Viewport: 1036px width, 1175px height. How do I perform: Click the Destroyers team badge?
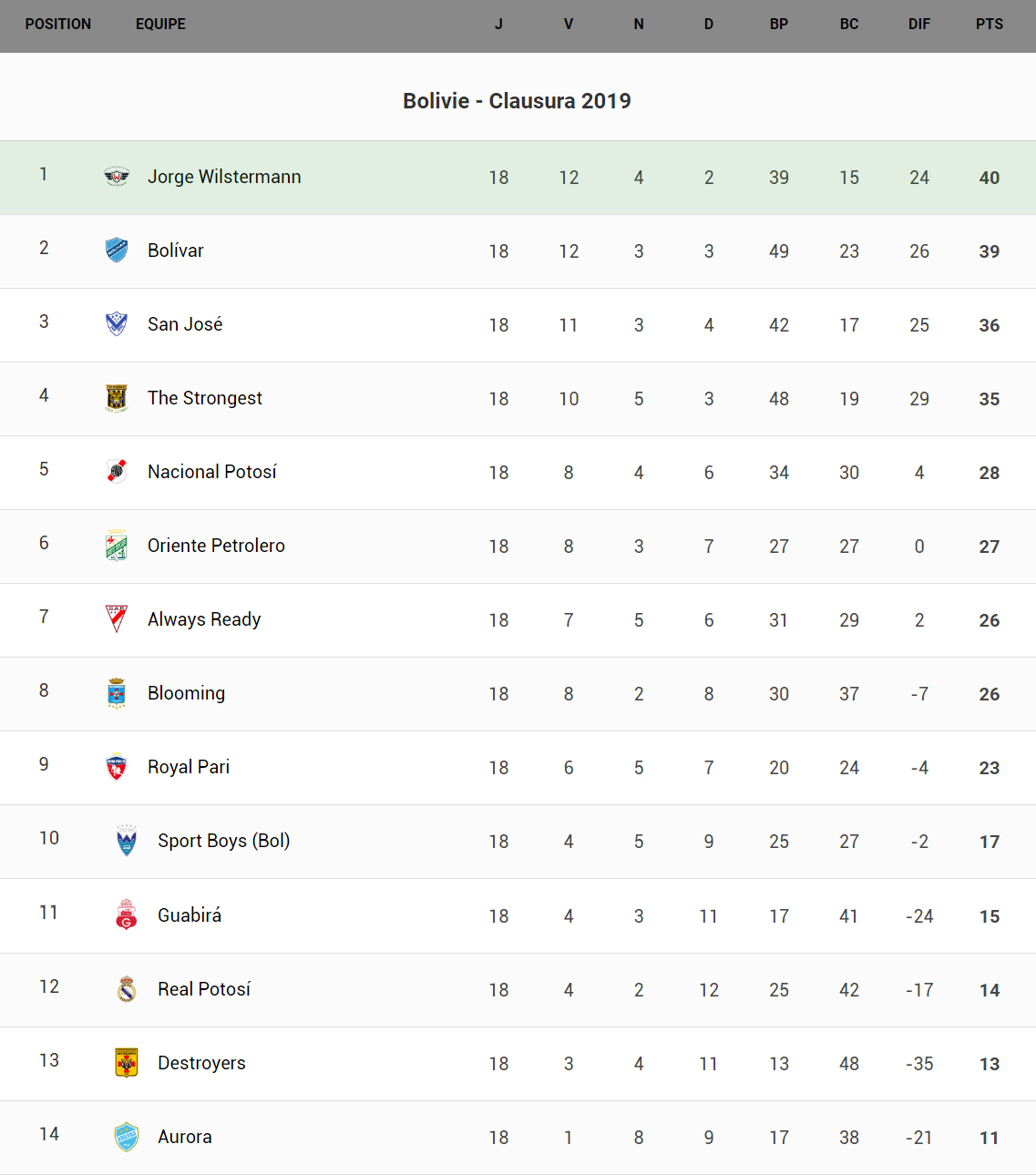(127, 1062)
